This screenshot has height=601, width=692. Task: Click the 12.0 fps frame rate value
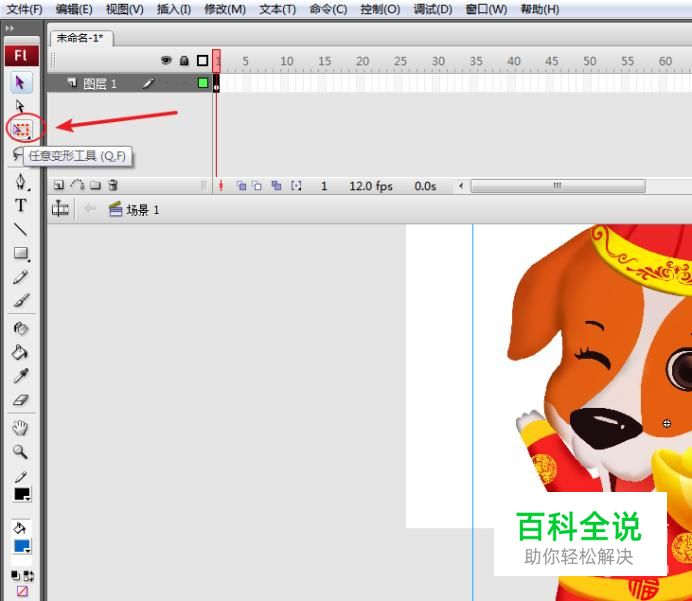coord(371,186)
